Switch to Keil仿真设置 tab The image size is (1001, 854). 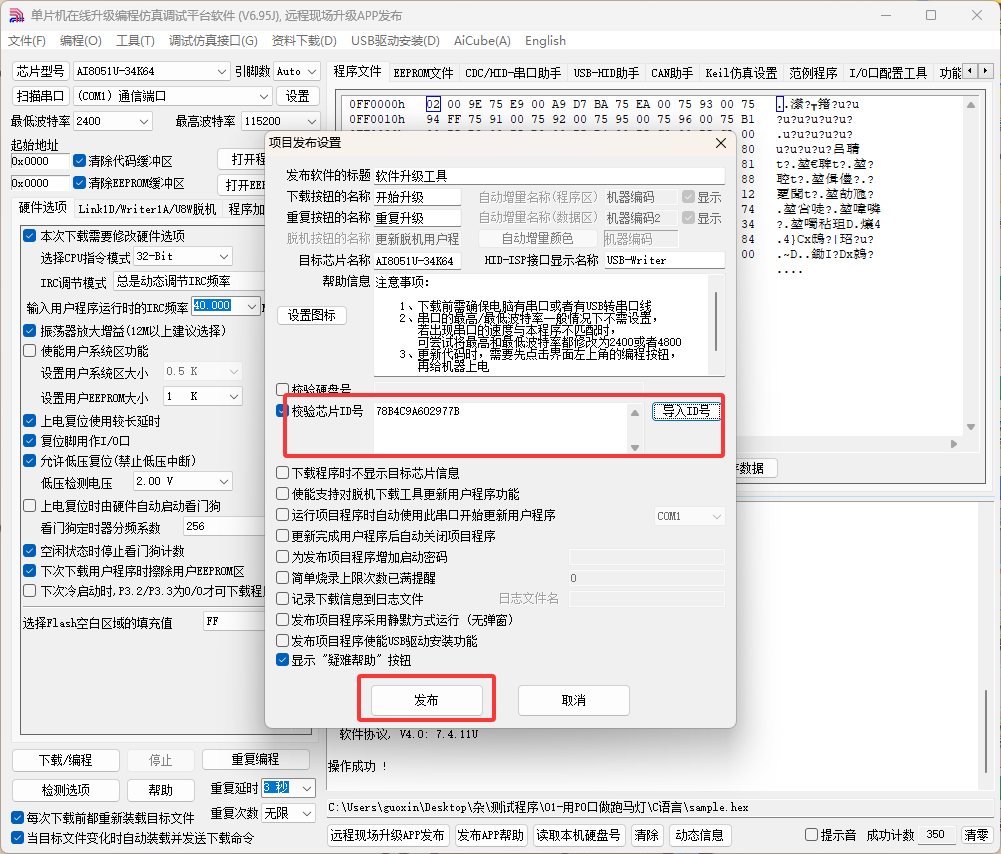741,73
